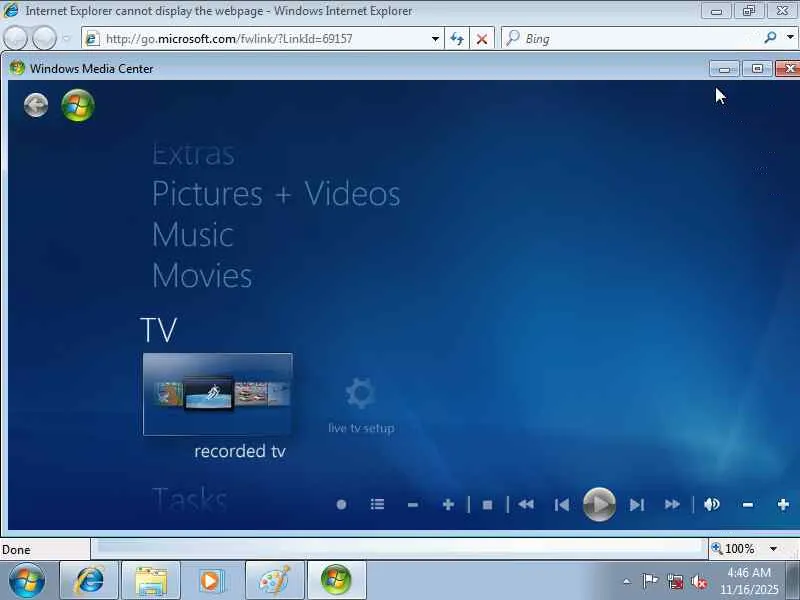The height and width of the screenshot is (600, 800).
Task: Open the Music section
Action: pyautogui.click(x=193, y=235)
